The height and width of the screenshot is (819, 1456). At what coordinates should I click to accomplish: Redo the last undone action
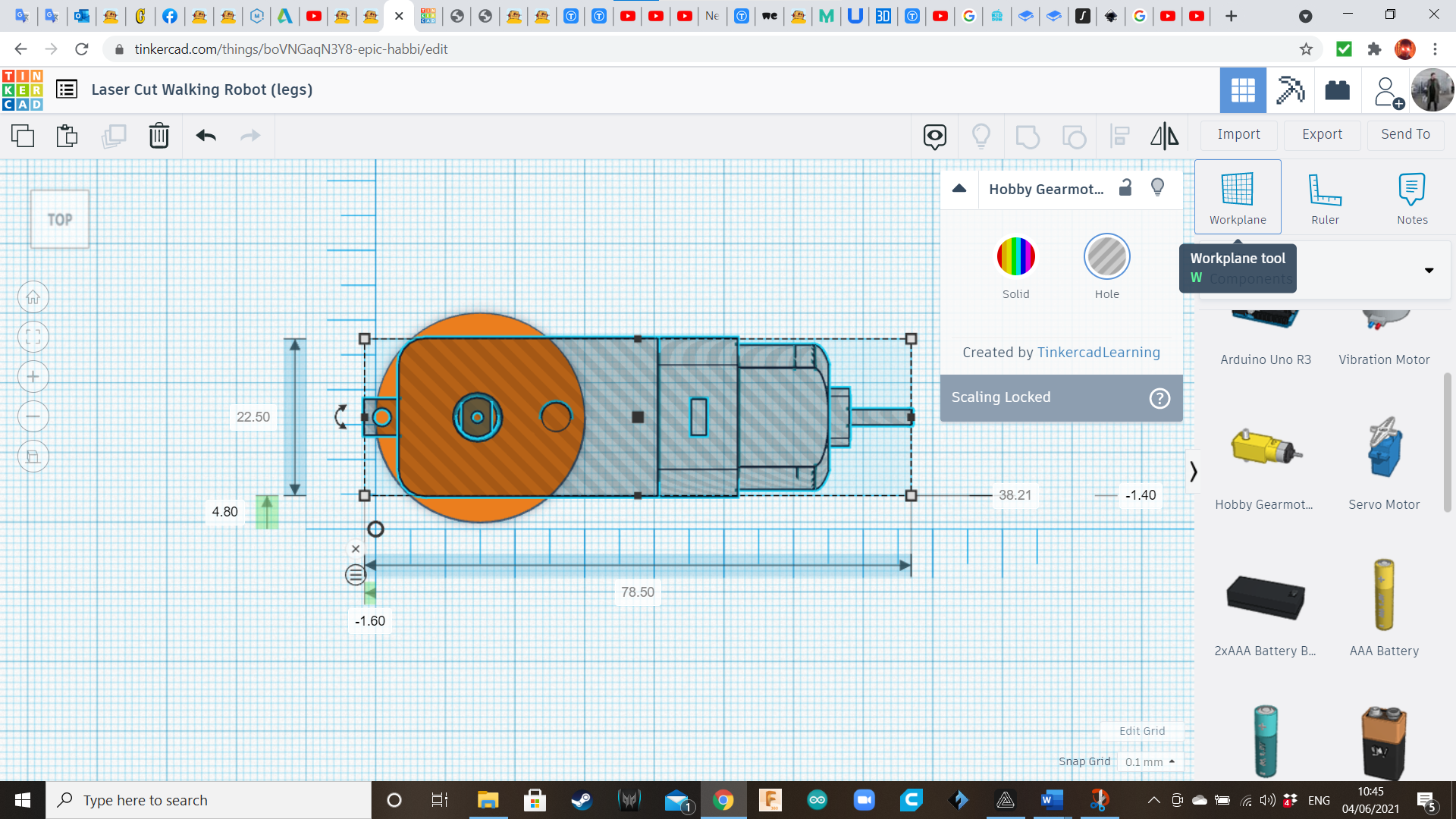[250, 136]
